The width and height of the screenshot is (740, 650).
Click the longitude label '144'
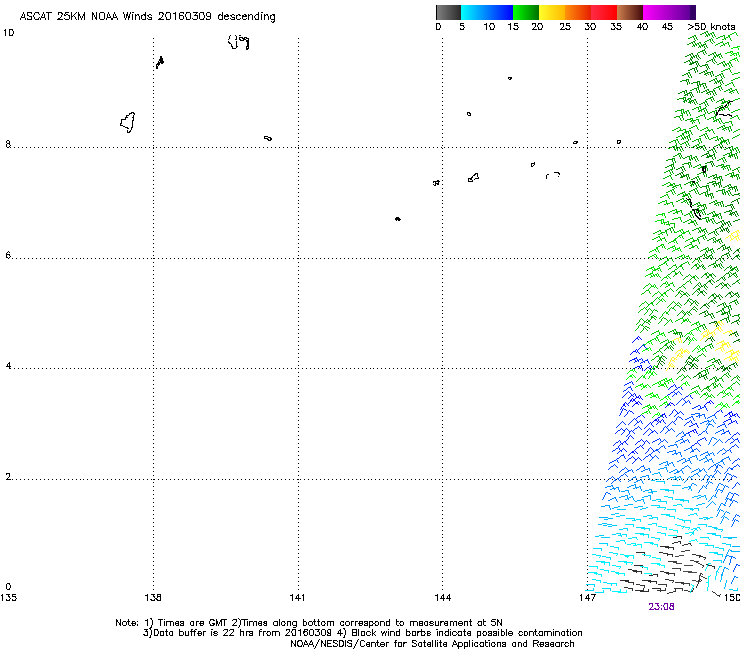[x=443, y=598]
